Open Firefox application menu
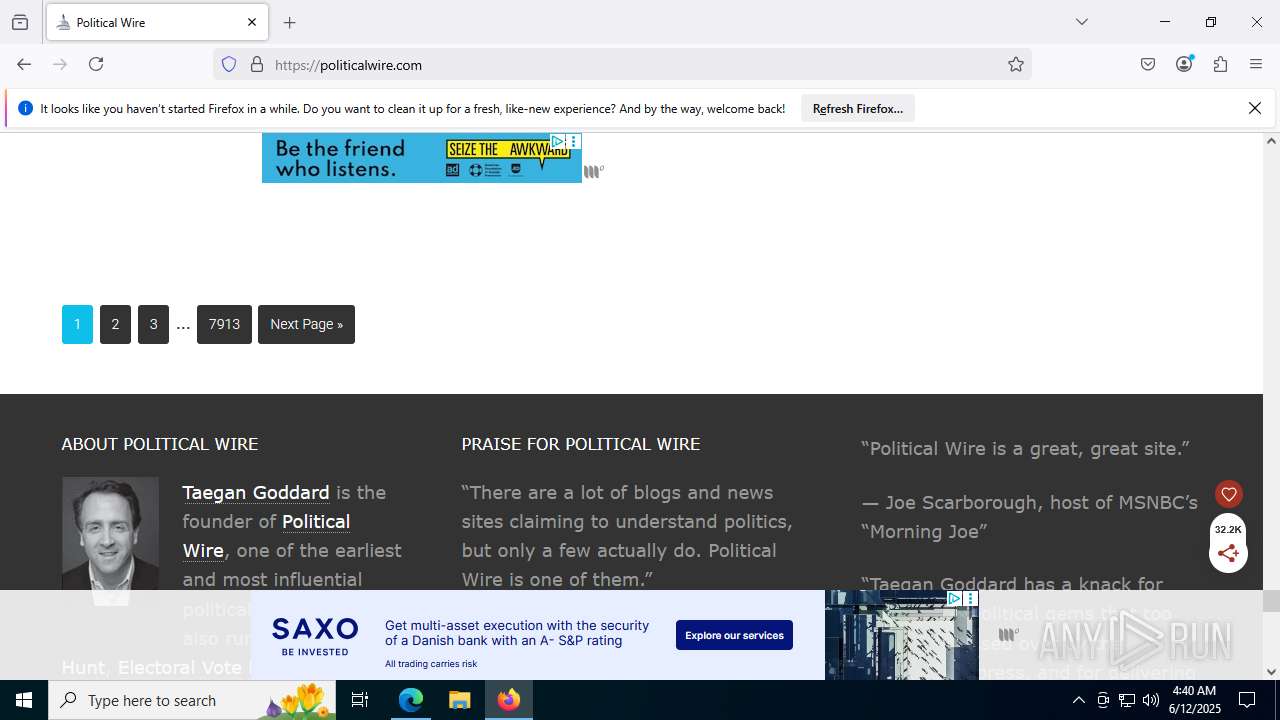Viewport: 1280px width, 720px height. pos(1256,64)
